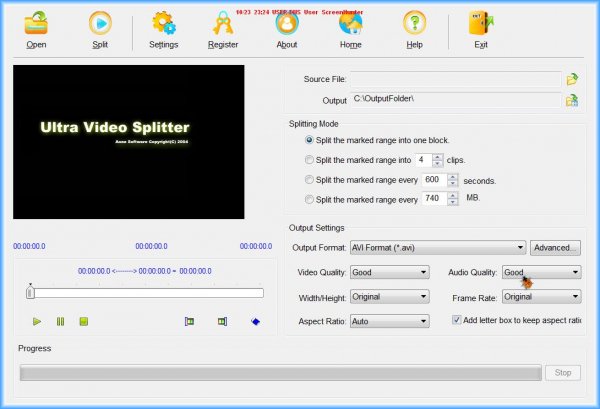This screenshot has width=600, height=409.
Task: Open Help question mark icon
Action: [x=414, y=23]
